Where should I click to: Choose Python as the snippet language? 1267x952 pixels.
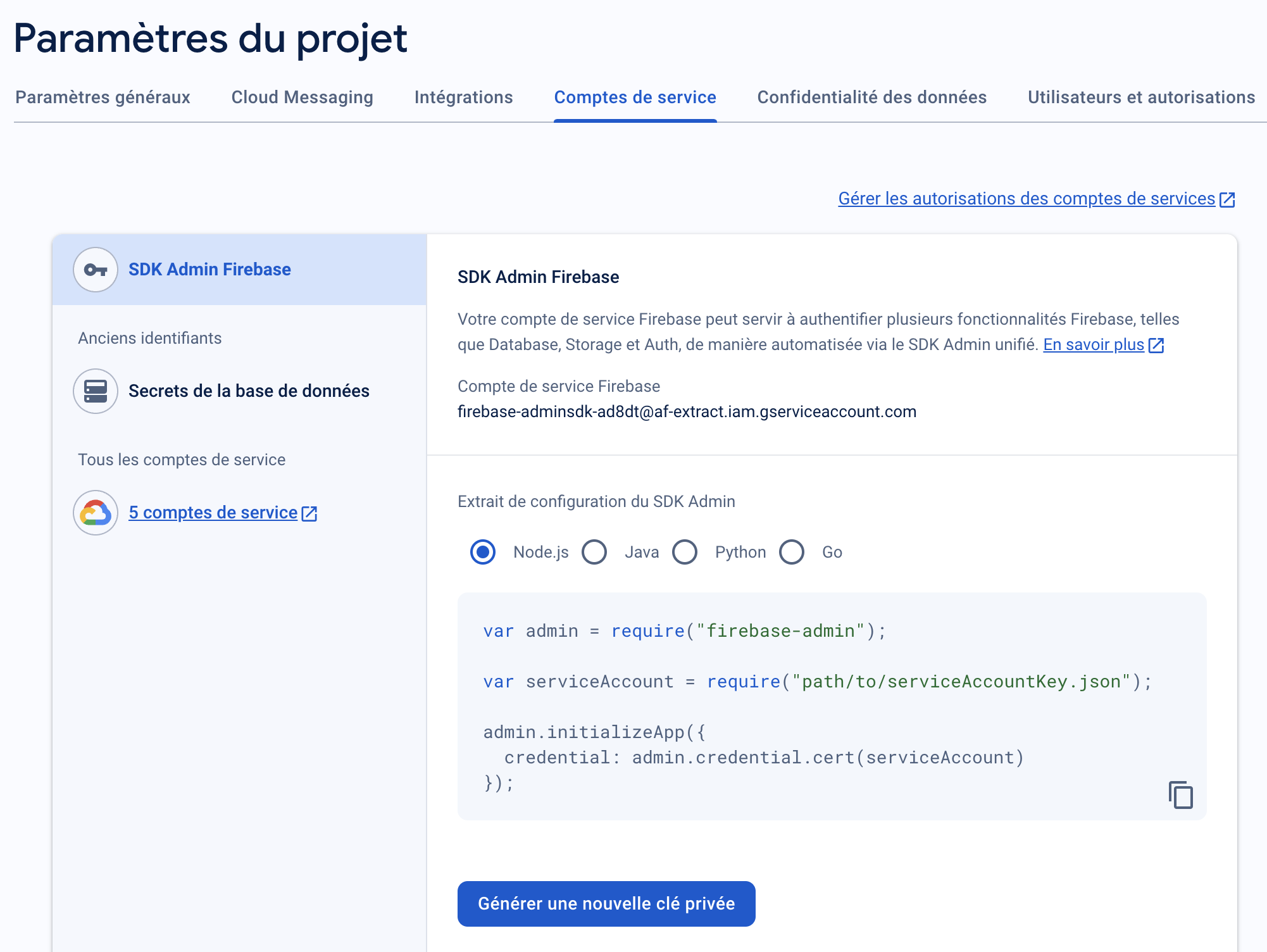[685, 552]
